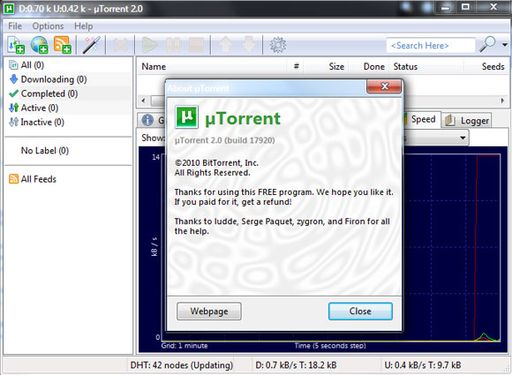512x375 pixels.
Task: Move torrent down the queue arrow
Action: [249, 45]
